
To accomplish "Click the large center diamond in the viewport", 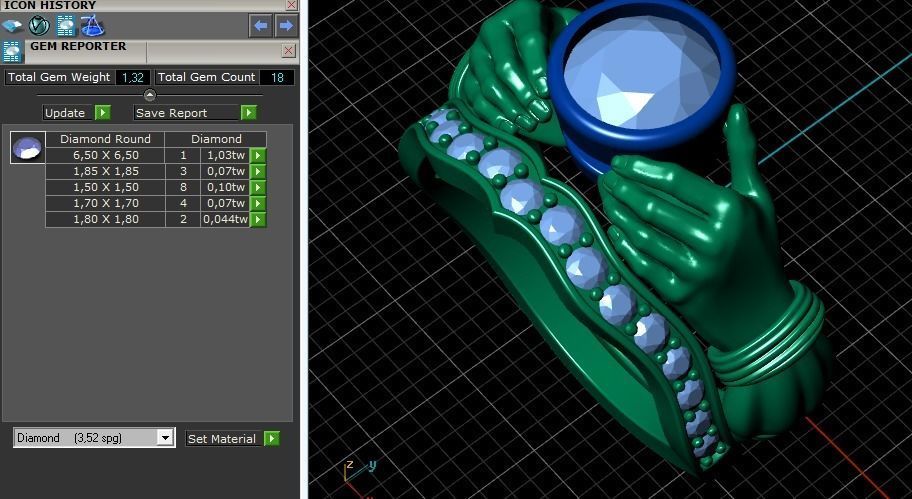I will (643, 73).
